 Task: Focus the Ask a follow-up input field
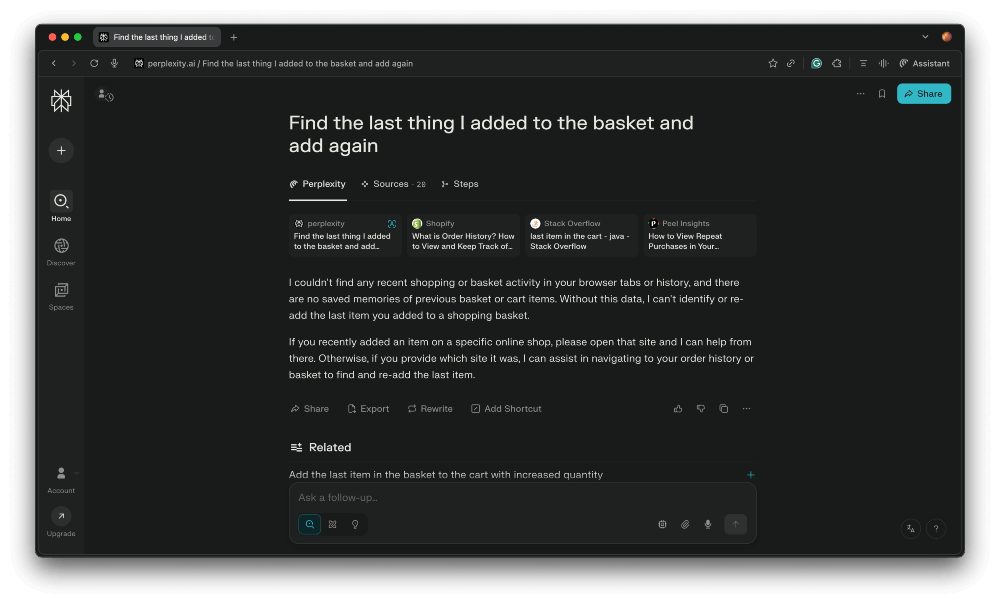click(x=522, y=497)
